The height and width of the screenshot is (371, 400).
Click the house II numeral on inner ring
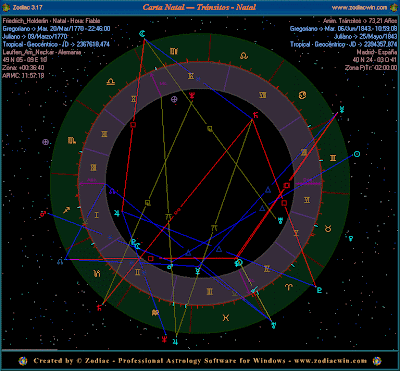tap(138, 273)
